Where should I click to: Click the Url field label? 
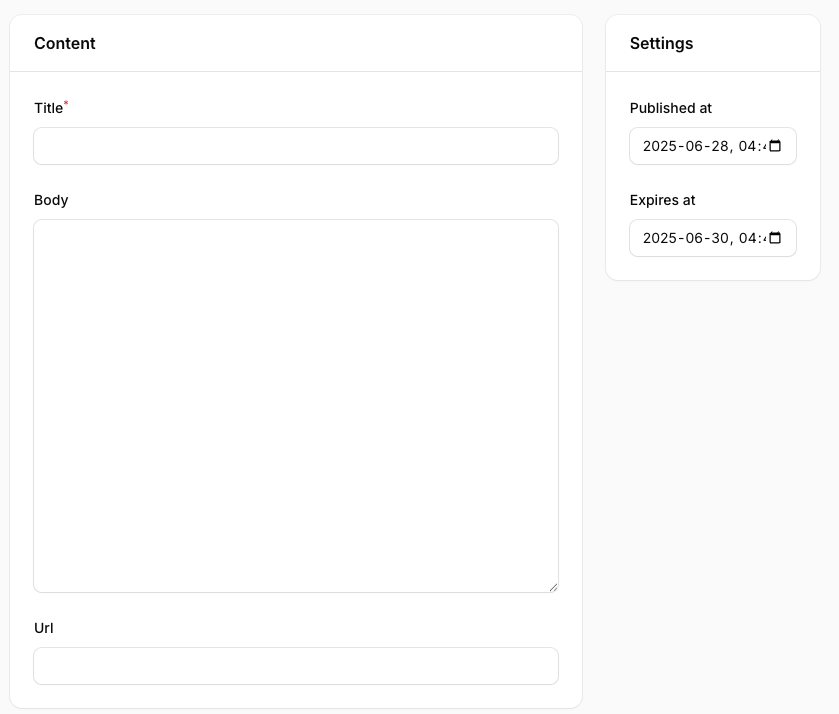tap(44, 628)
